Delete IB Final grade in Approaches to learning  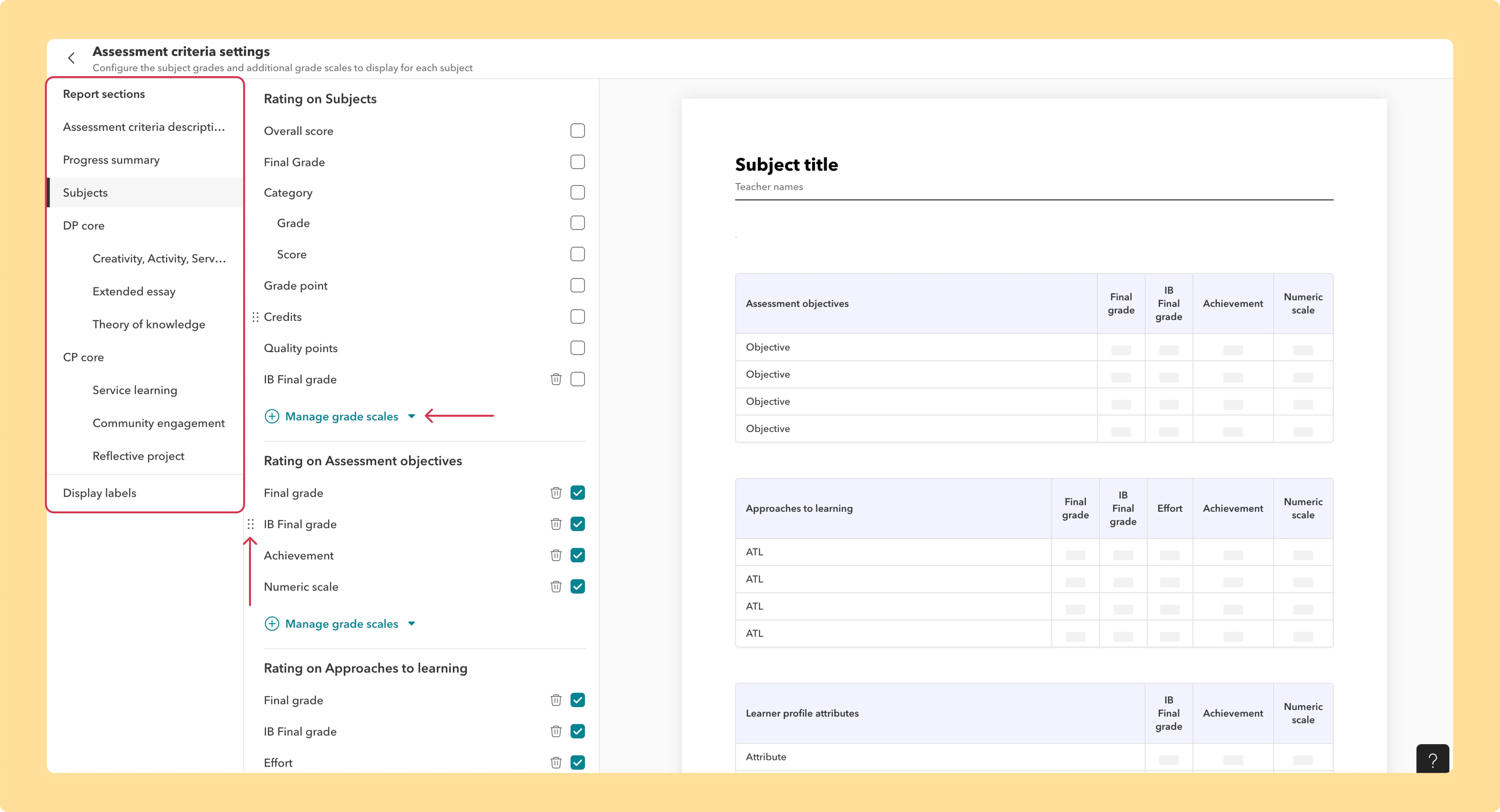coord(556,732)
